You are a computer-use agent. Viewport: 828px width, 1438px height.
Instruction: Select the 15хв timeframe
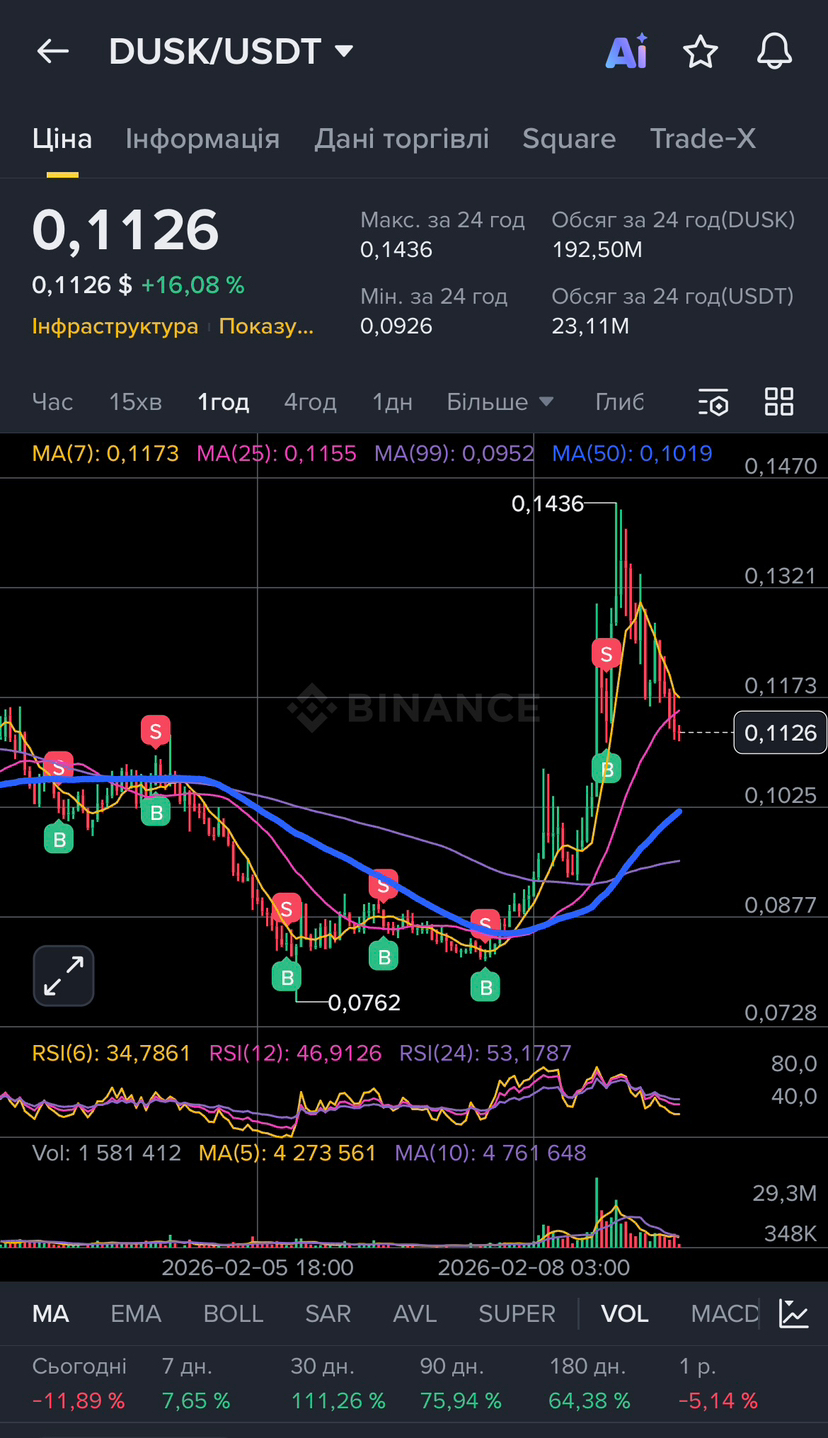point(135,402)
